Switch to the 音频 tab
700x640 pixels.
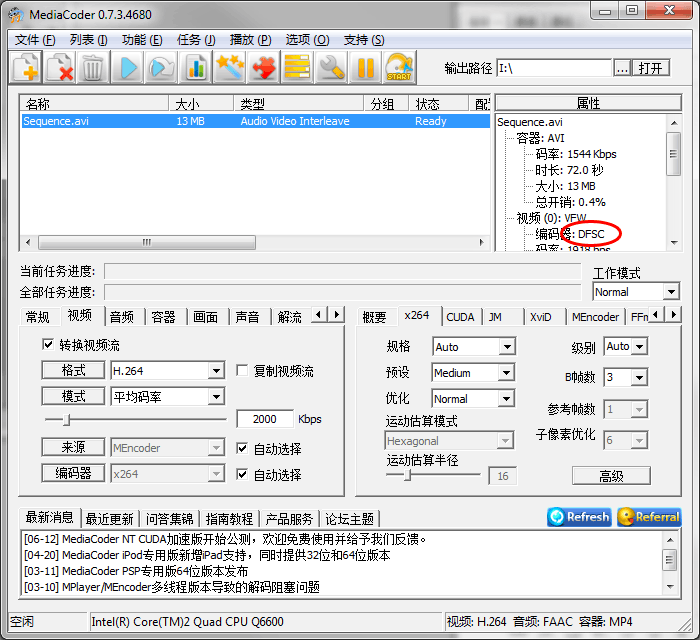pyautogui.click(x=122, y=317)
